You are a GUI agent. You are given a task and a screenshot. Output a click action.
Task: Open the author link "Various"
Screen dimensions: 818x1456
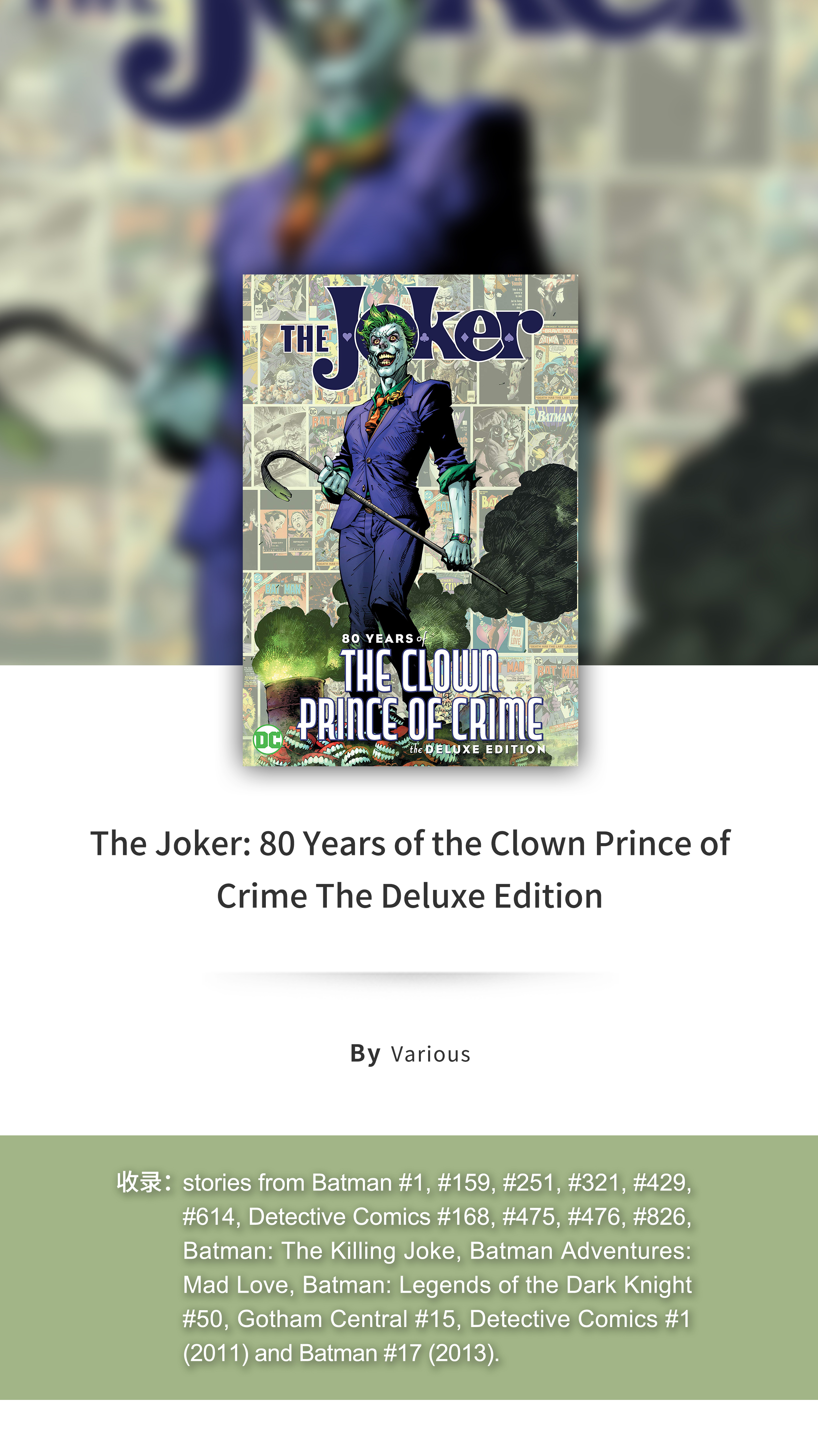431,1055
